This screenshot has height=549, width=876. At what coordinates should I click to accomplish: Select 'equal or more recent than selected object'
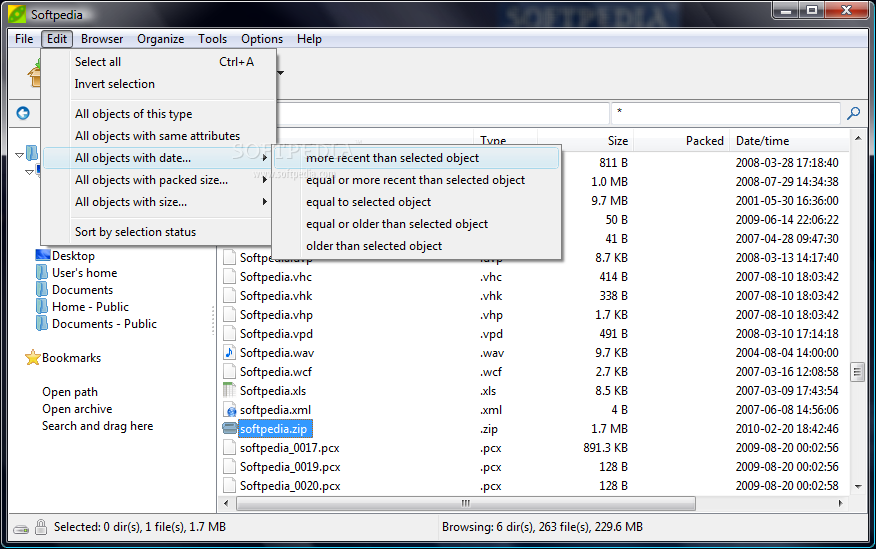click(416, 180)
